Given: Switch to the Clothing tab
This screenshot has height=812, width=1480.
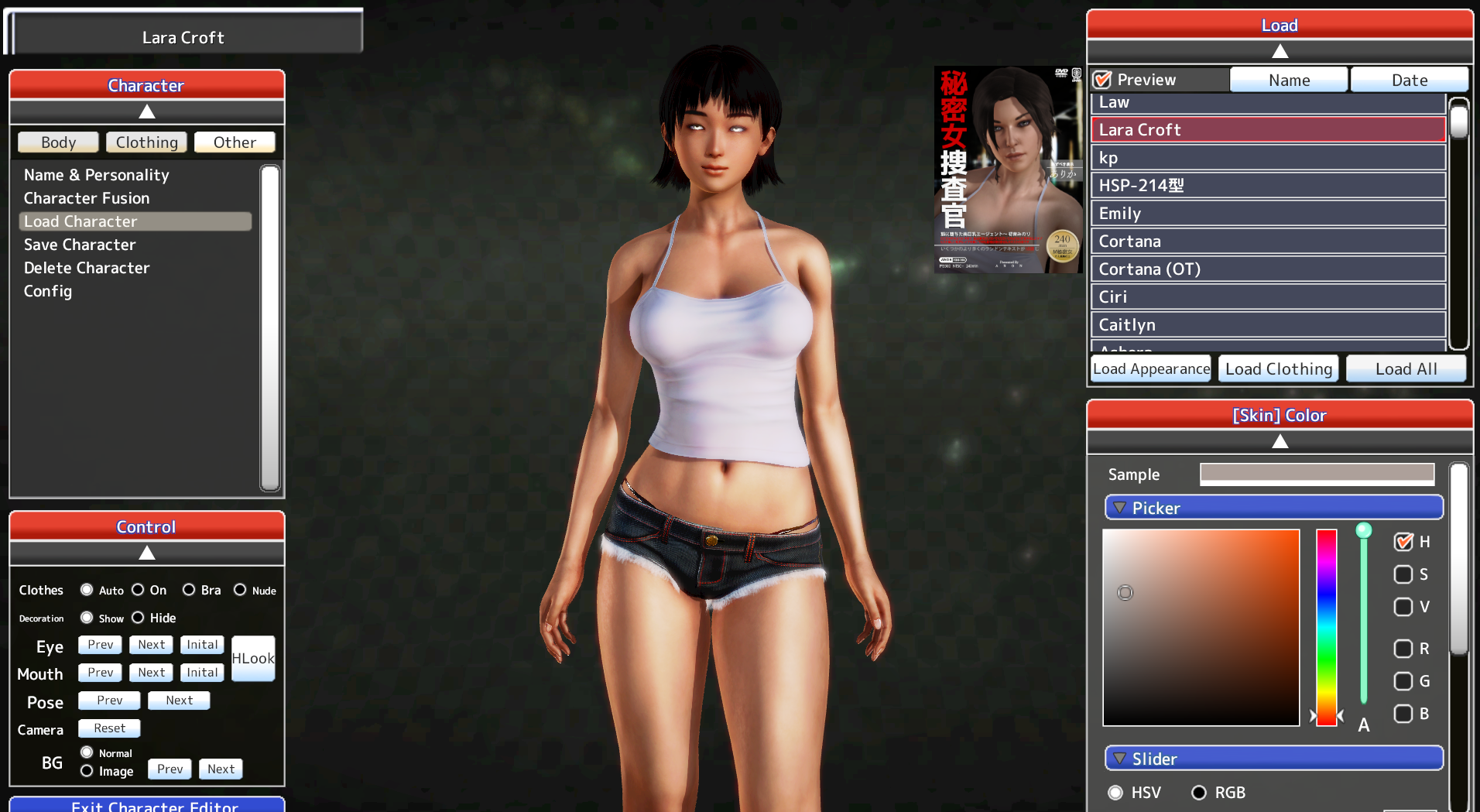Looking at the screenshot, I should (147, 142).
